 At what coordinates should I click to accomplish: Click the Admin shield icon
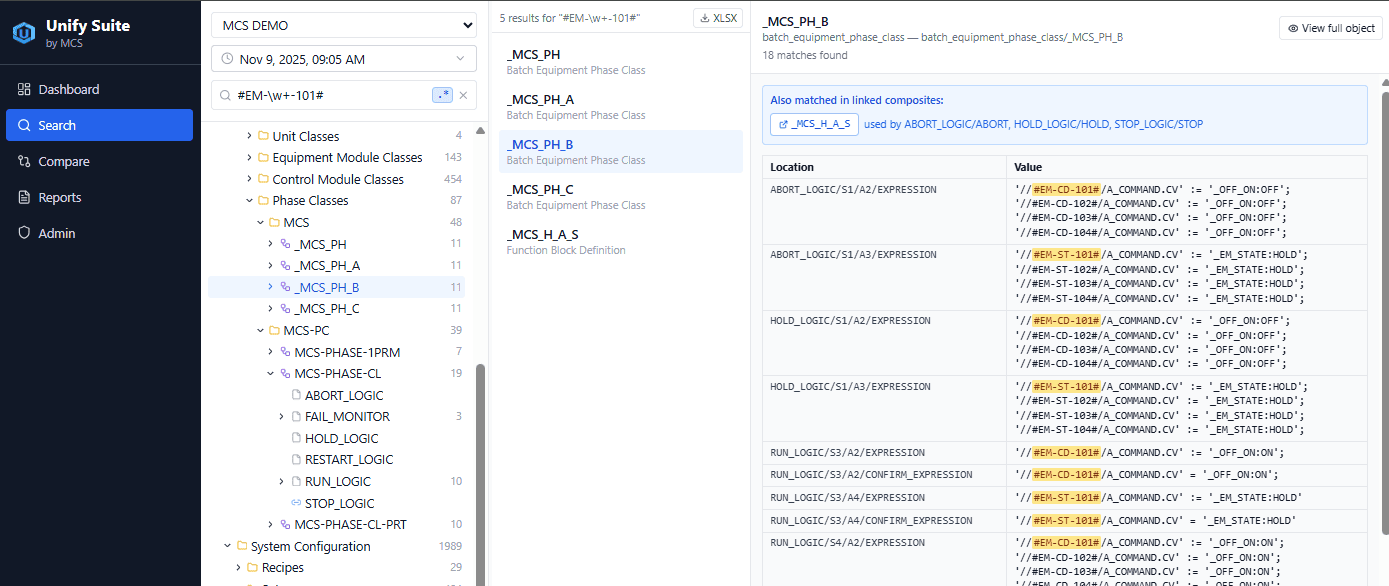[x=24, y=233]
